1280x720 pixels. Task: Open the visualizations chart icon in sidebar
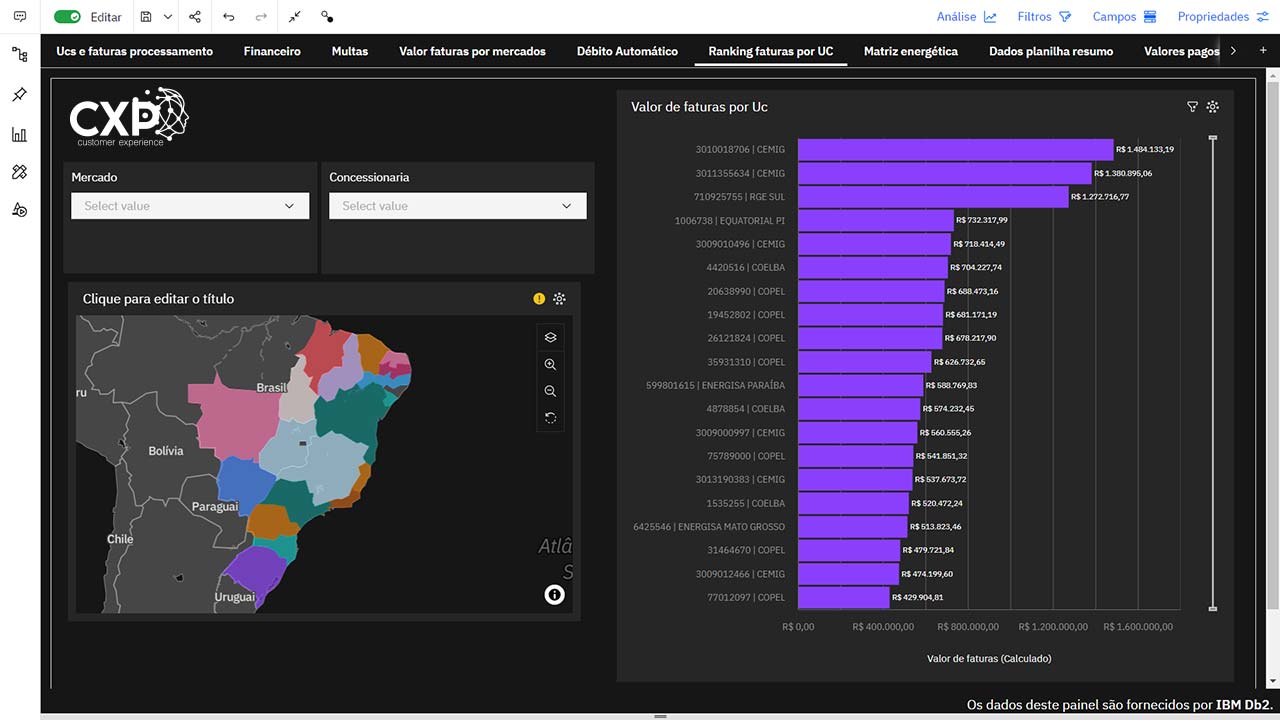pyautogui.click(x=19, y=134)
